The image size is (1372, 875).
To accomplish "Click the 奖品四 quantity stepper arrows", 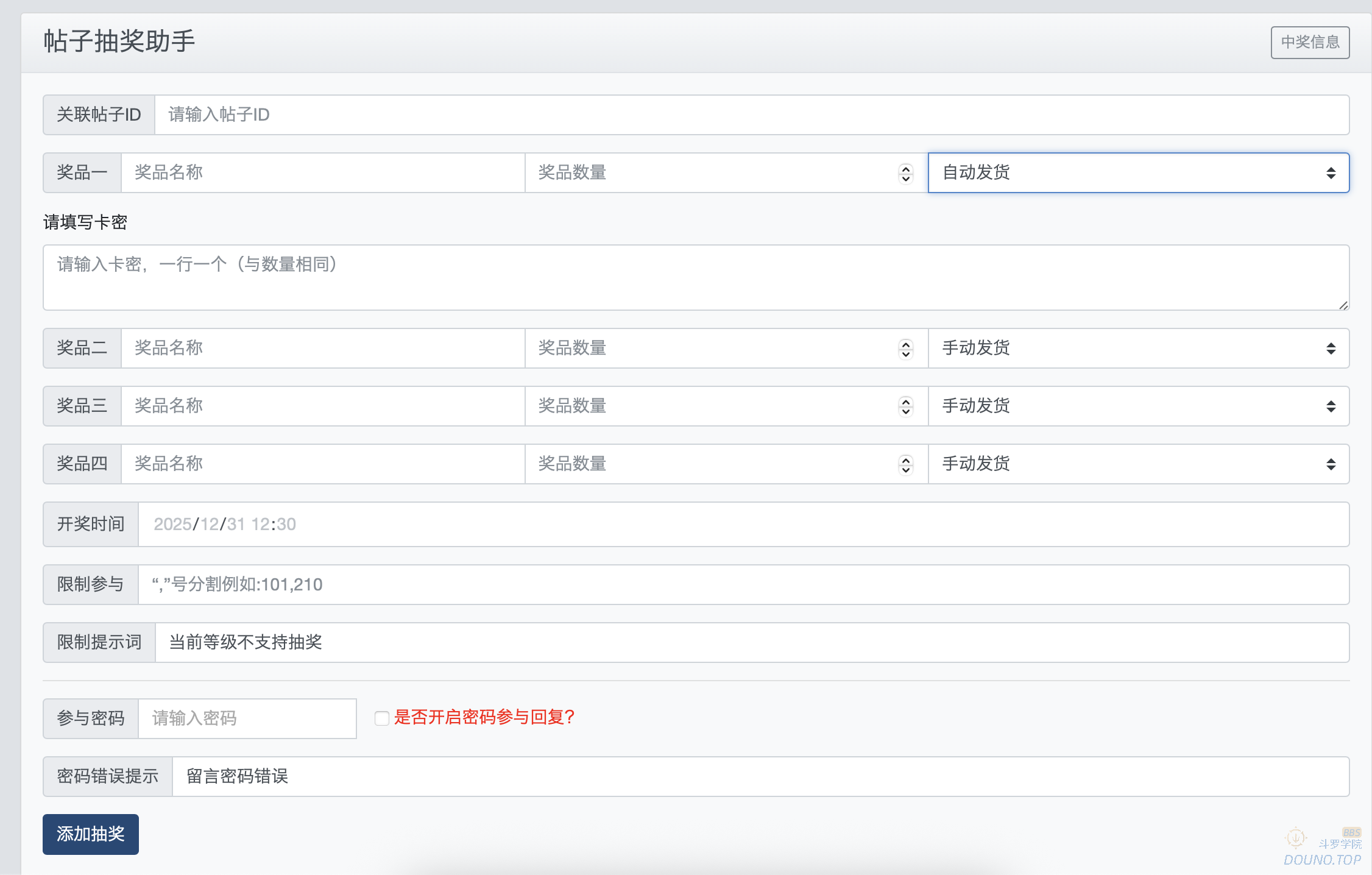I will click(906, 464).
